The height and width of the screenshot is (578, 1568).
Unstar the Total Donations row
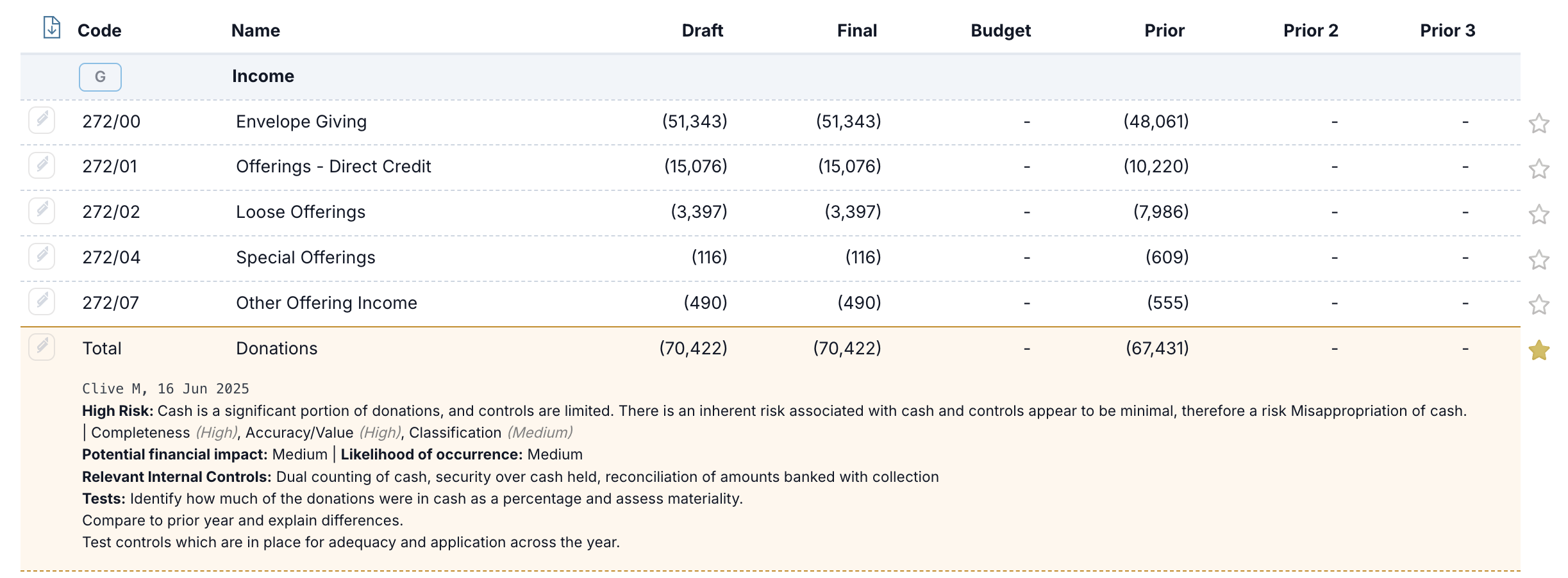click(x=1539, y=350)
